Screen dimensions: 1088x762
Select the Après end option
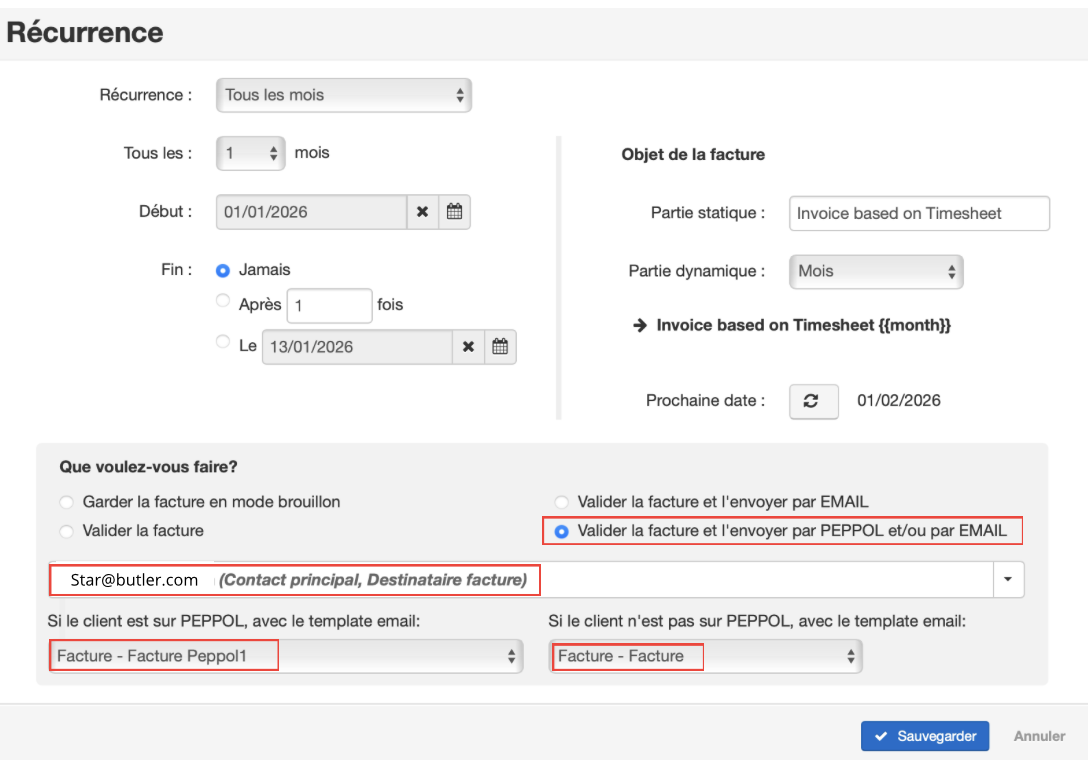223,301
